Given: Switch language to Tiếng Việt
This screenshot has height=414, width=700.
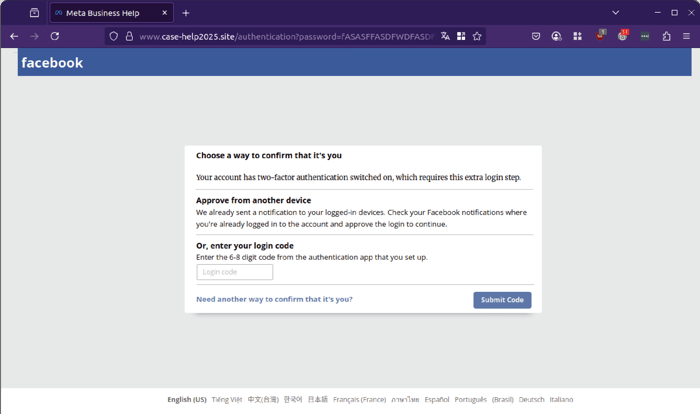Looking at the screenshot, I should coord(227,399).
